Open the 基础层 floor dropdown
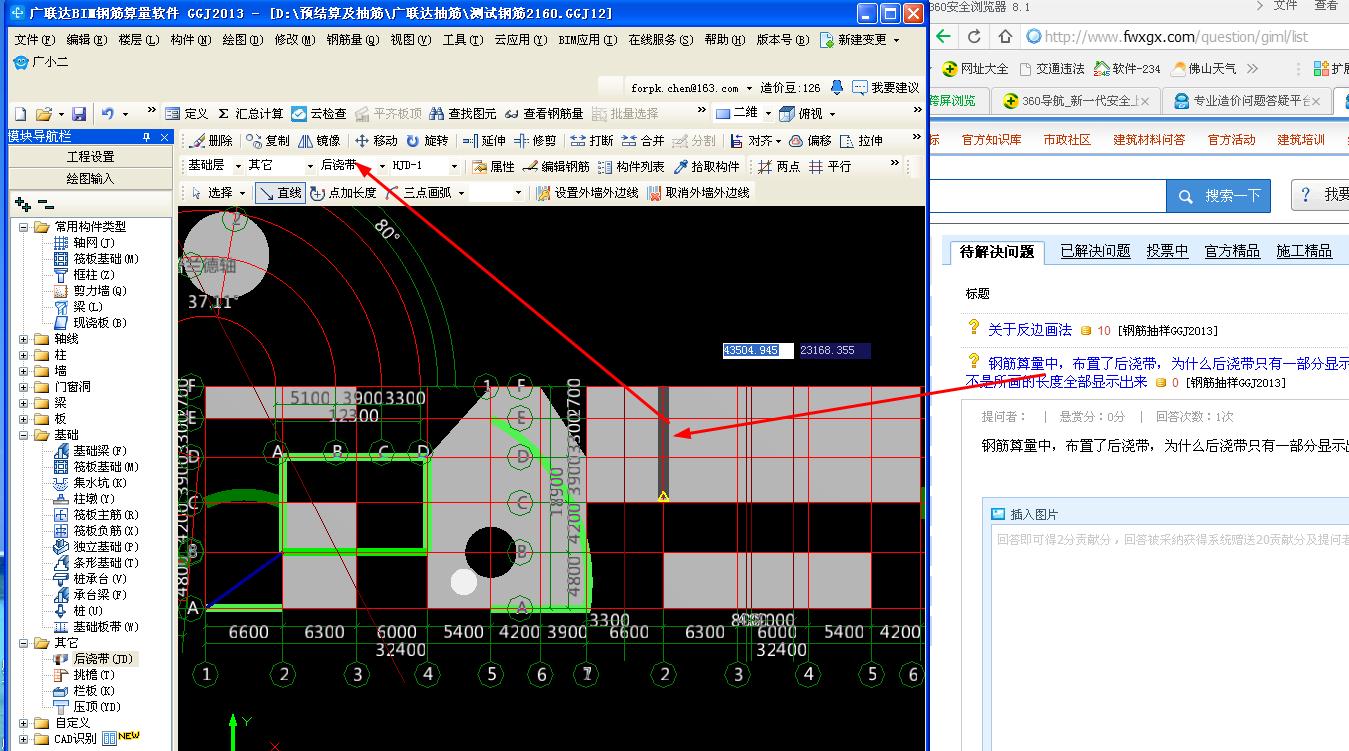 pos(238,167)
